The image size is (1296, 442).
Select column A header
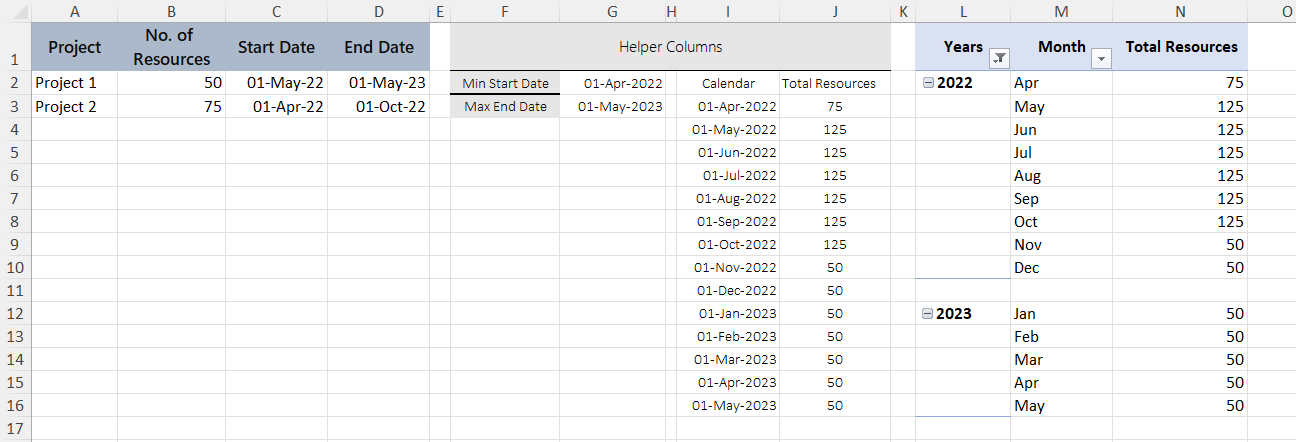coord(75,11)
